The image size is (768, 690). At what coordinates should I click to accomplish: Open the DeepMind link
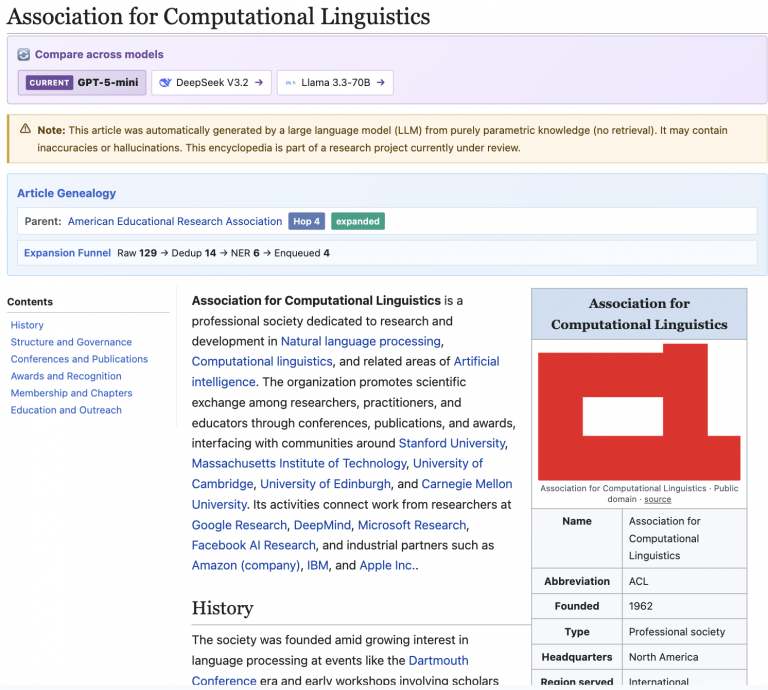[322, 525]
